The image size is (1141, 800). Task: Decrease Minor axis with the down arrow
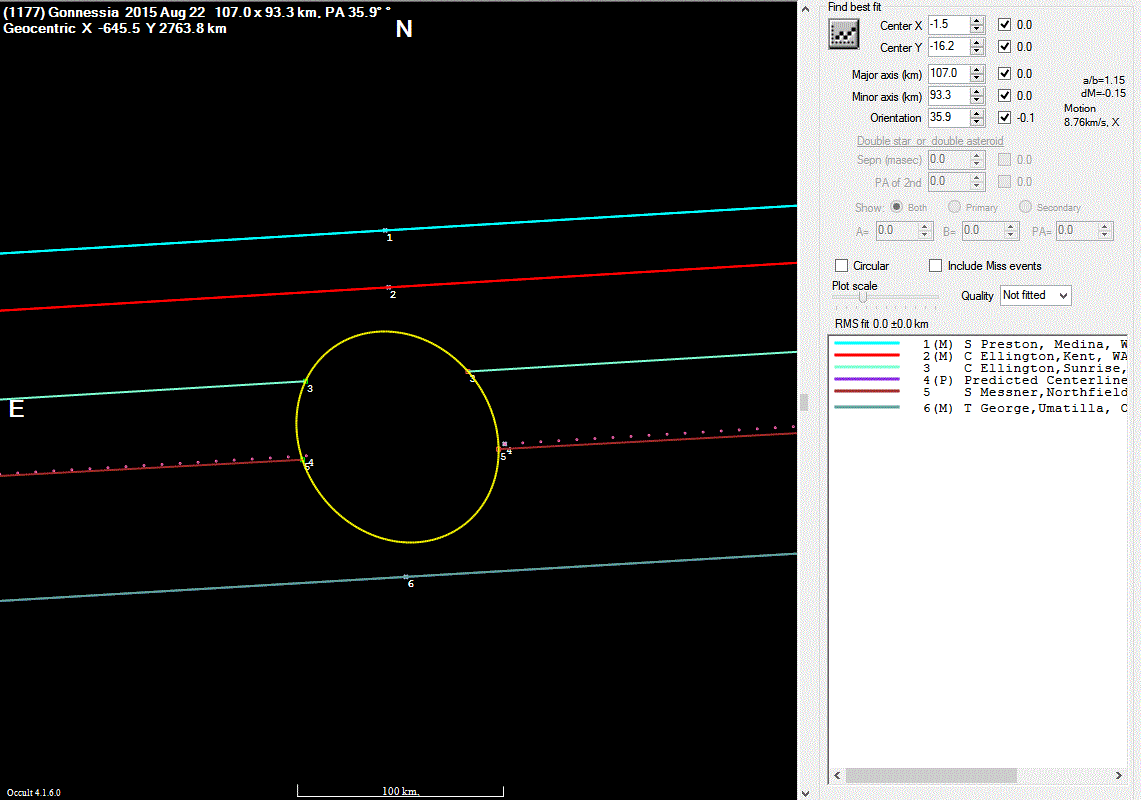977,100
